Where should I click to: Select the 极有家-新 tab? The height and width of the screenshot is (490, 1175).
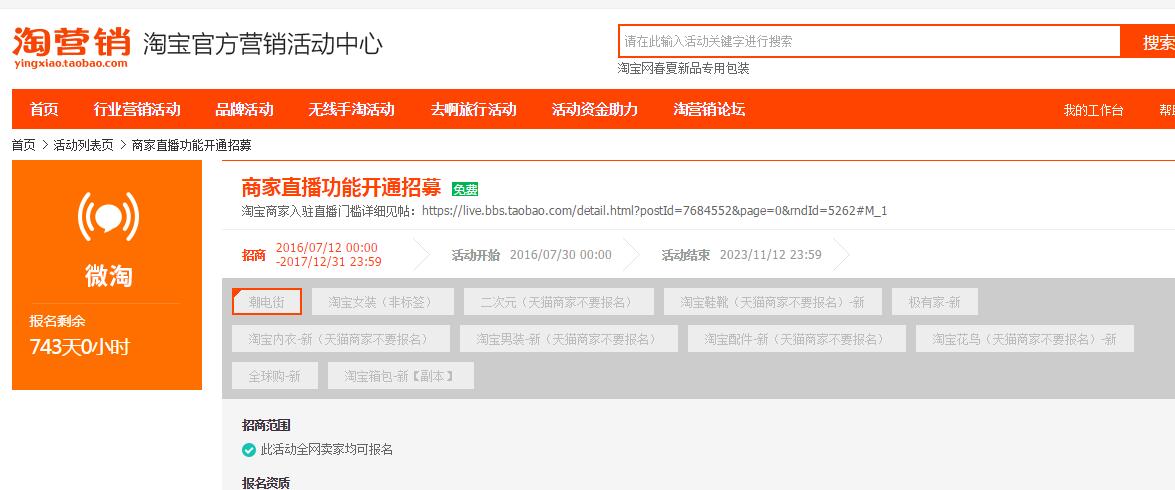point(934,302)
